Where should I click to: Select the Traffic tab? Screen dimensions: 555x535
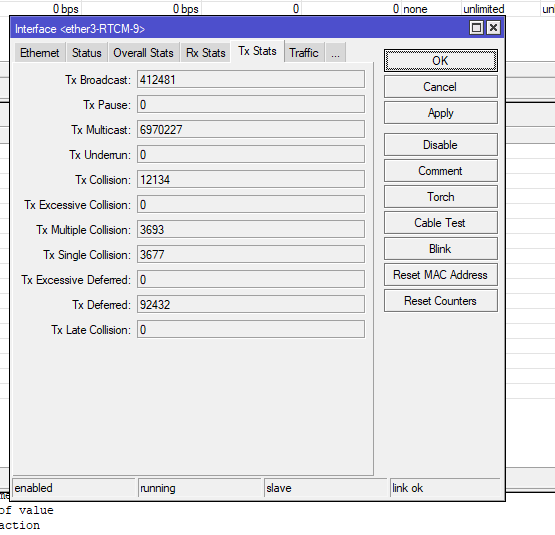304,53
